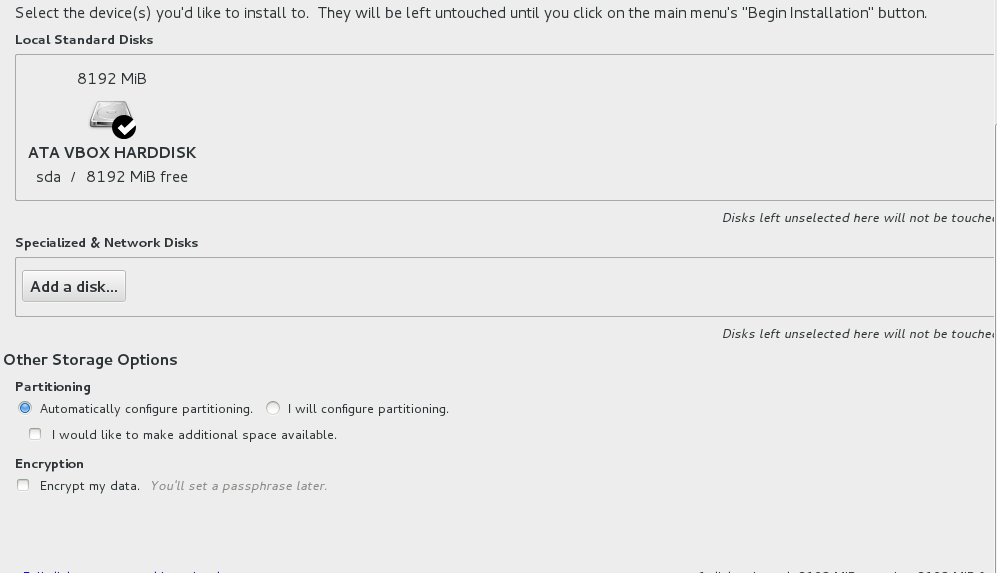Click the Encrypt my data label text
997x573 pixels.
click(90, 486)
